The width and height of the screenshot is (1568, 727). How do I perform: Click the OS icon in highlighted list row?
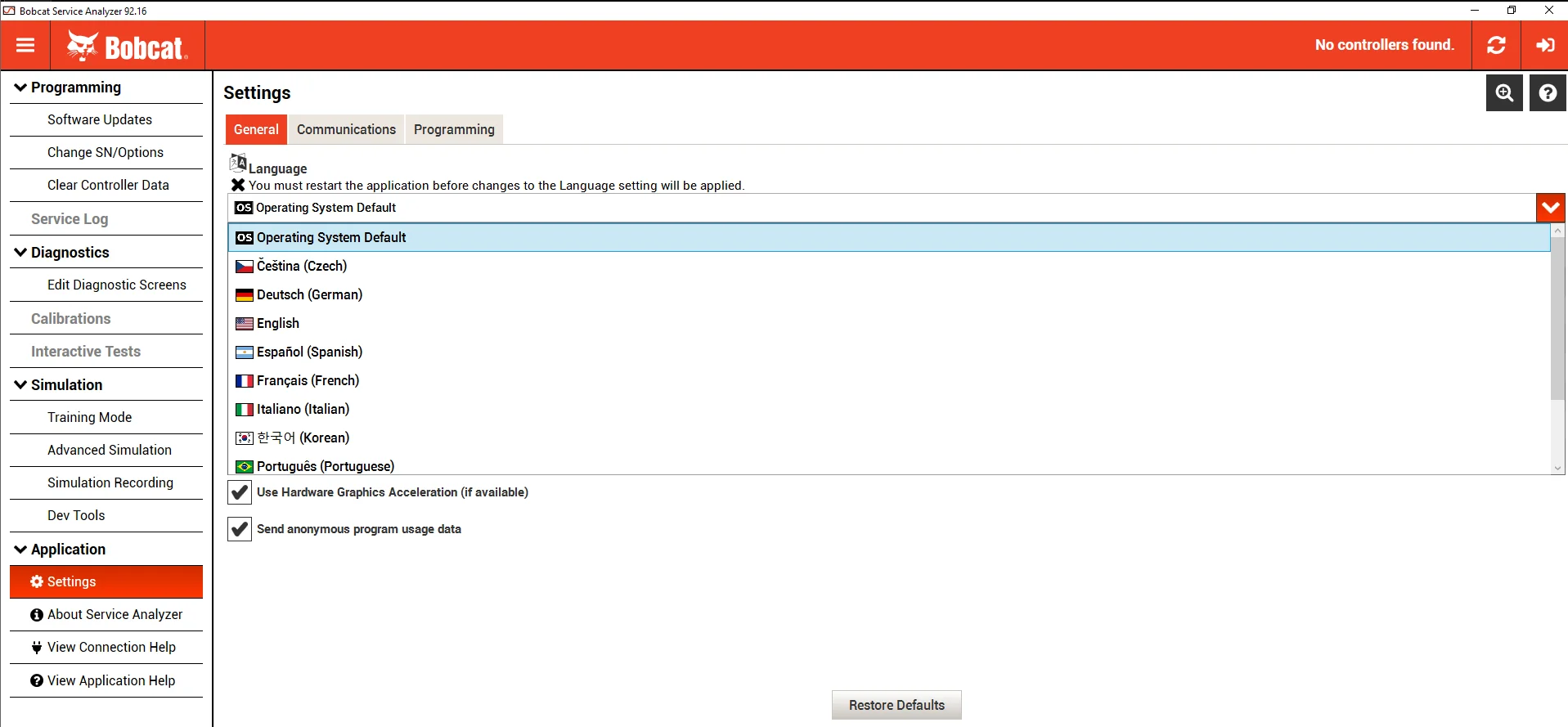[245, 238]
